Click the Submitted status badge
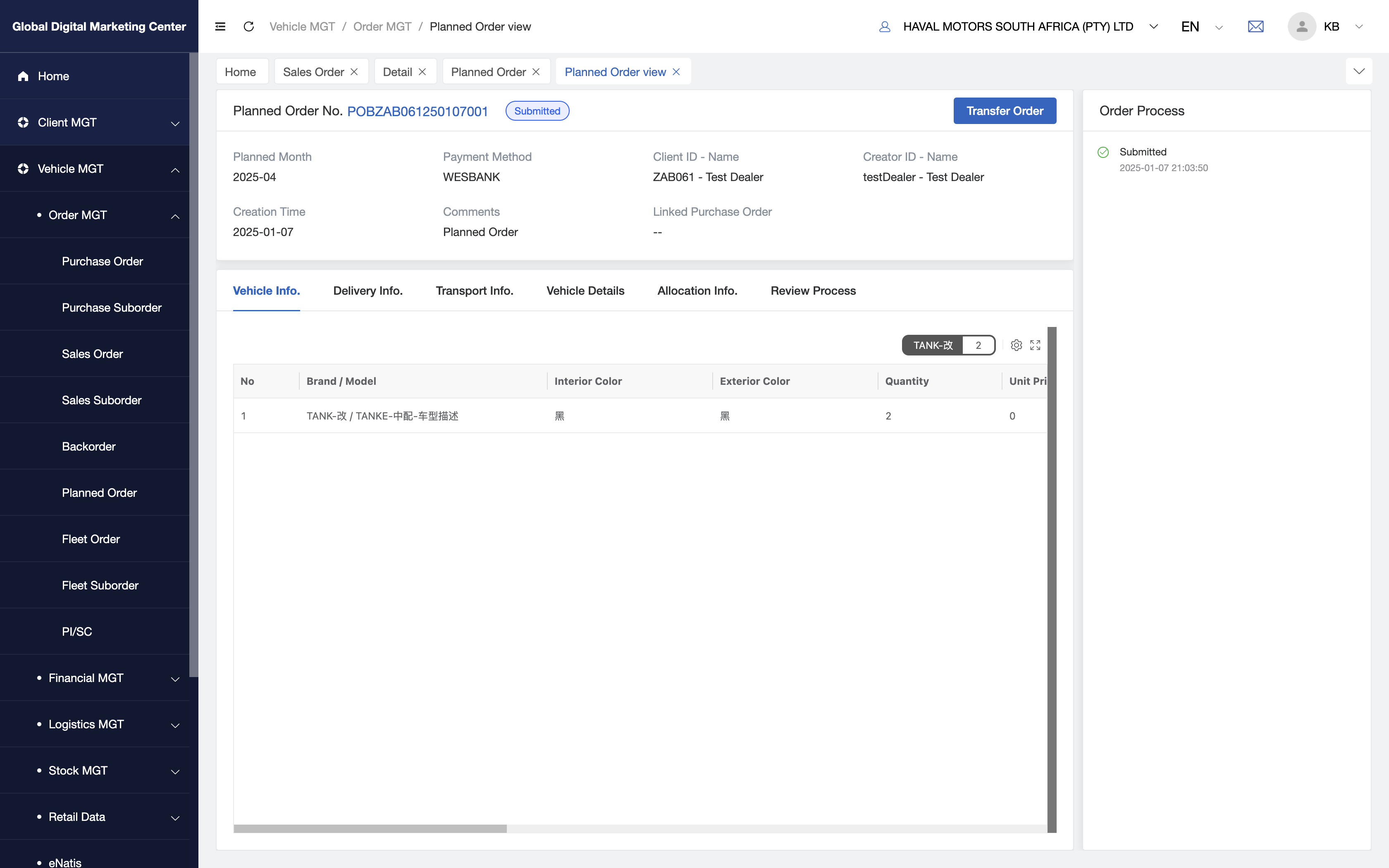1389x868 pixels. (x=537, y=111)
